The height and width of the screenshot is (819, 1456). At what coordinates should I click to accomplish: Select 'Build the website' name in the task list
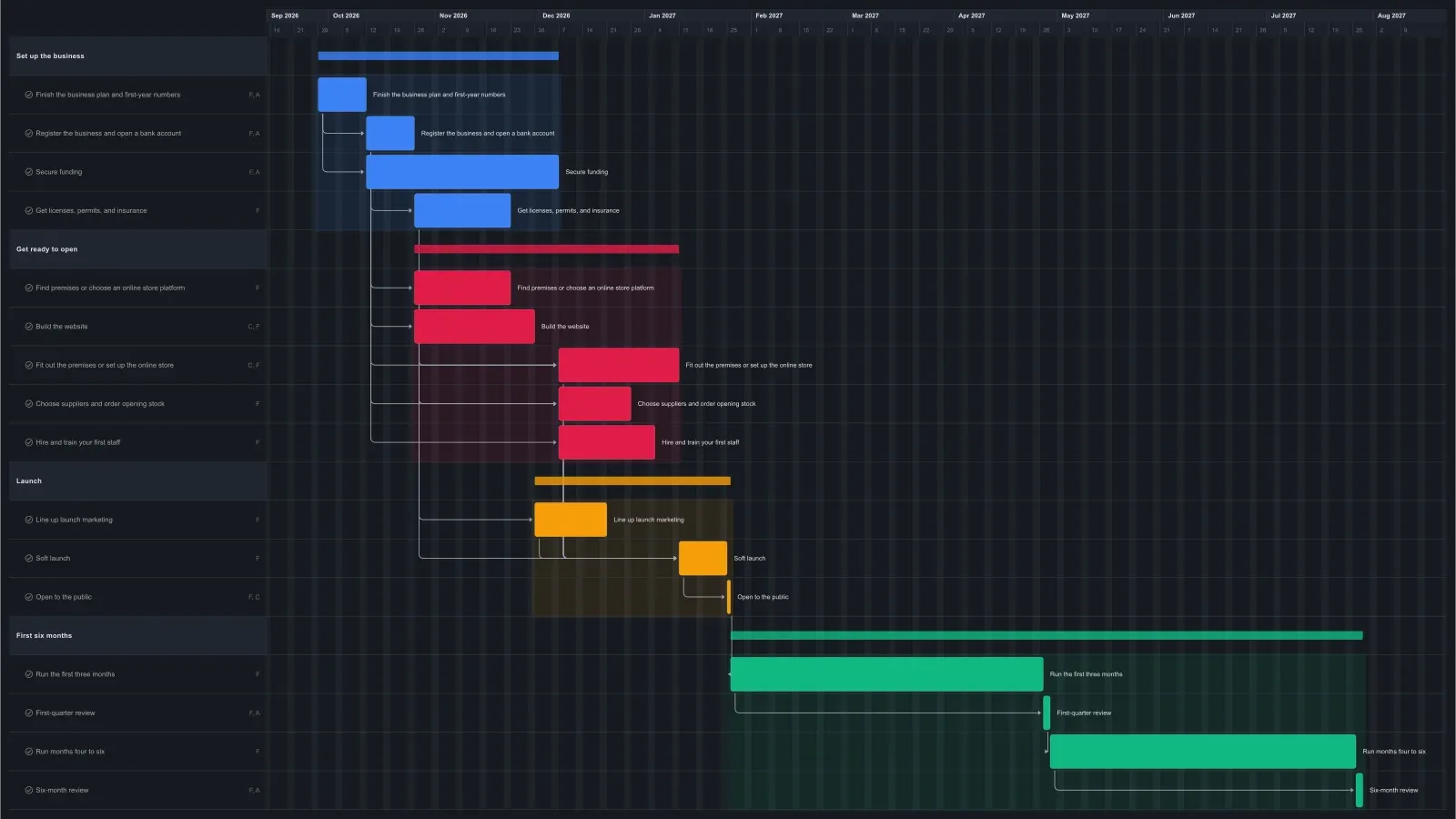click(x=62, y=327)
